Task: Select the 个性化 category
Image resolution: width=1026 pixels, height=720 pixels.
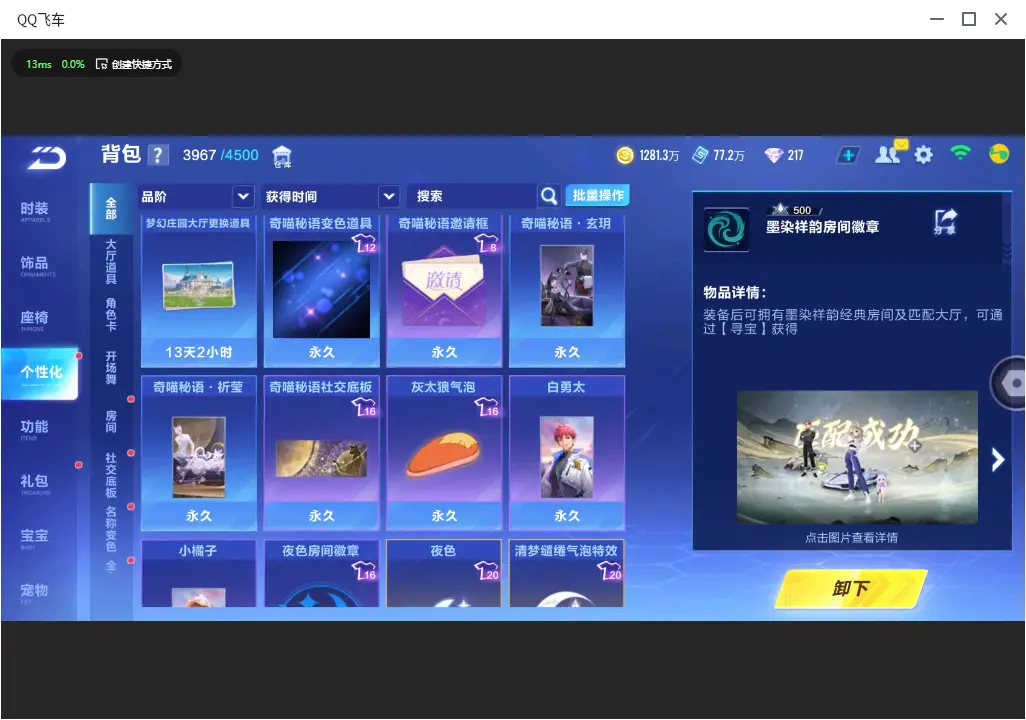Action: pos(41,372)
